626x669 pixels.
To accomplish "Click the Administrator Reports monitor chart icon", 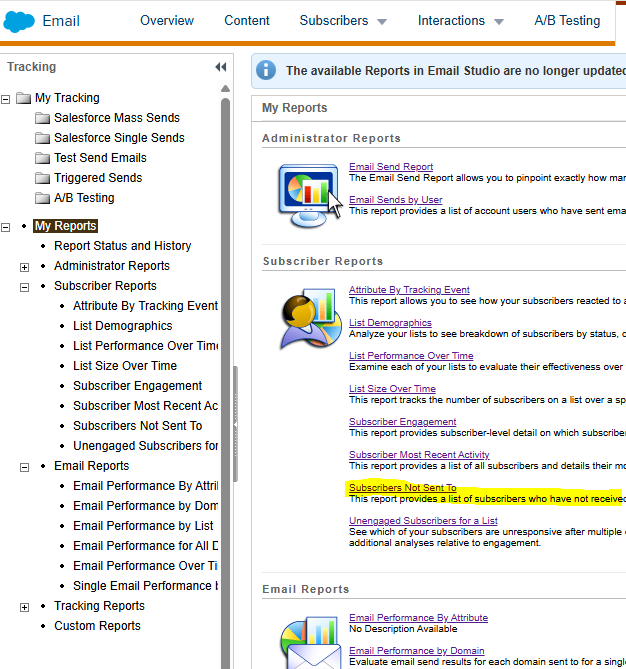I will point(310,195).
